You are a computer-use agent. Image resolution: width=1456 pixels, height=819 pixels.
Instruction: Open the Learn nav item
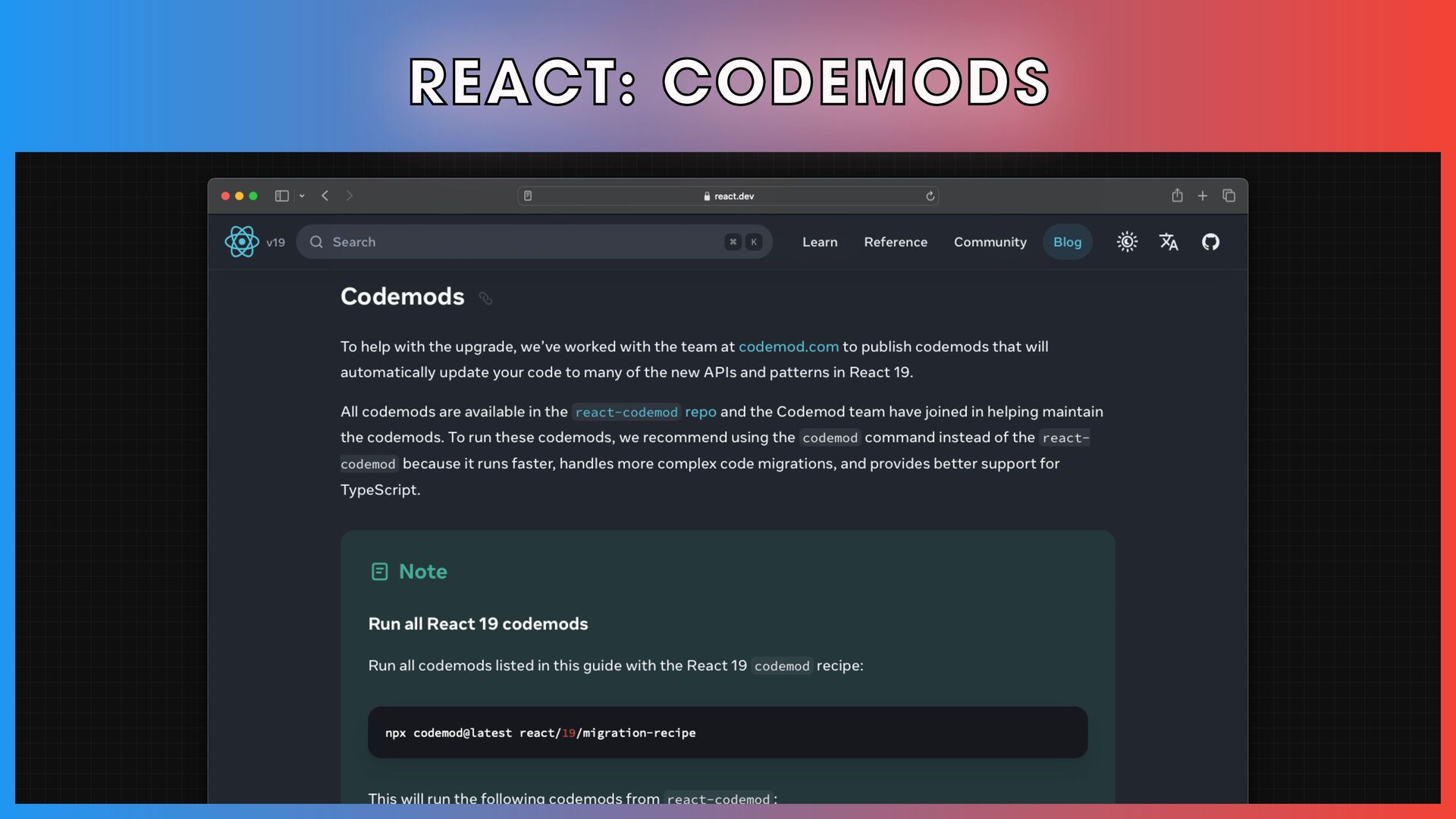click(x=820, y=242)
